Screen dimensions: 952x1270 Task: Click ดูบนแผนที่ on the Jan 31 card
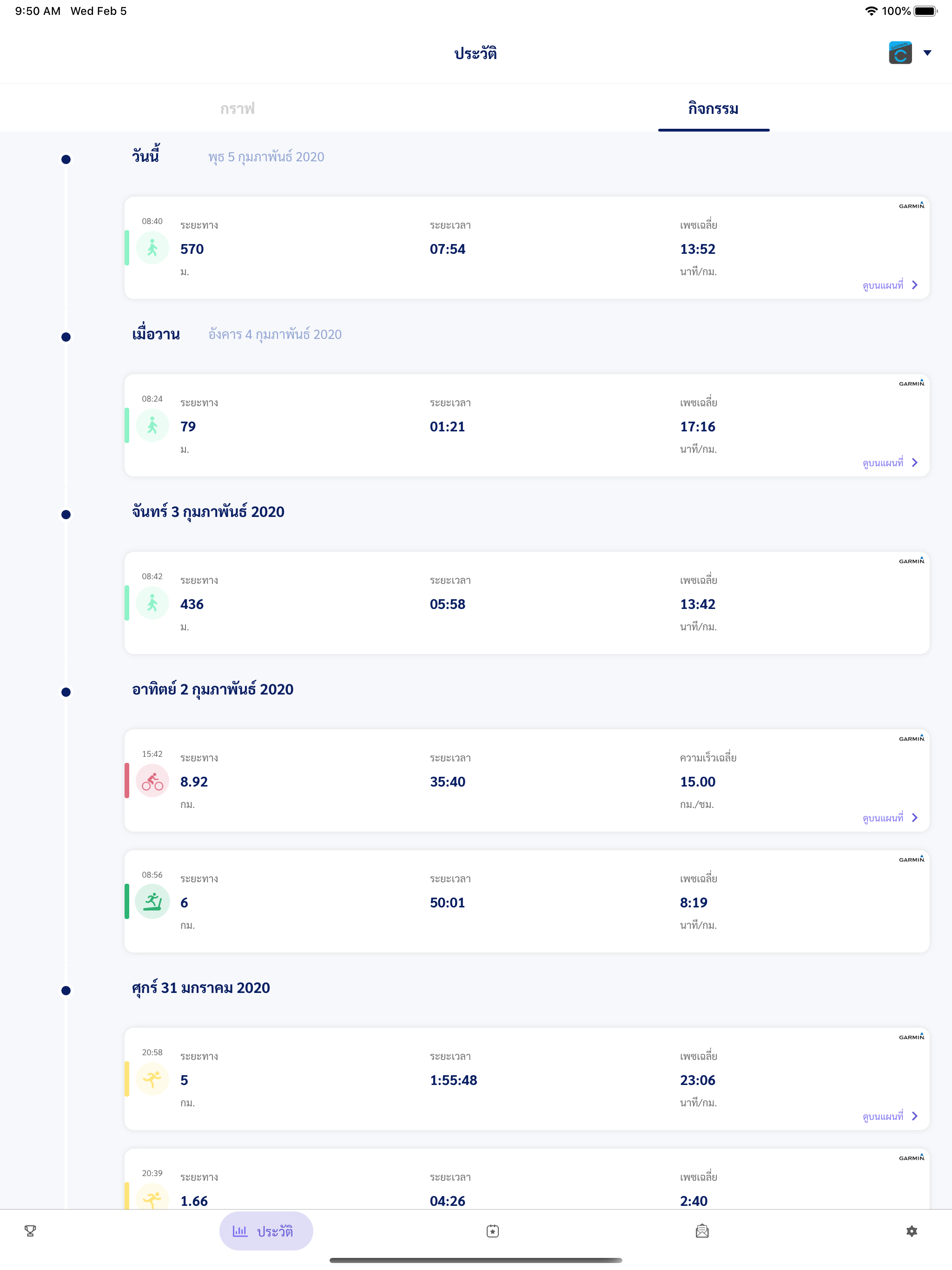884,1116
